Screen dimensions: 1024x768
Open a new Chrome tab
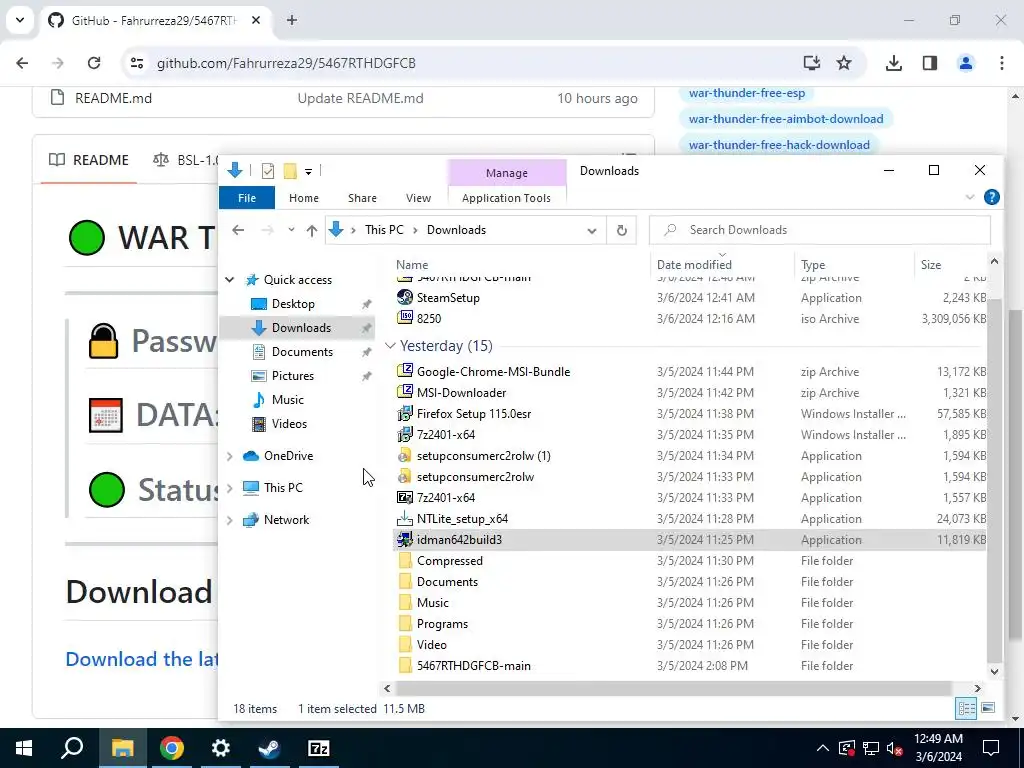(292, 20)
